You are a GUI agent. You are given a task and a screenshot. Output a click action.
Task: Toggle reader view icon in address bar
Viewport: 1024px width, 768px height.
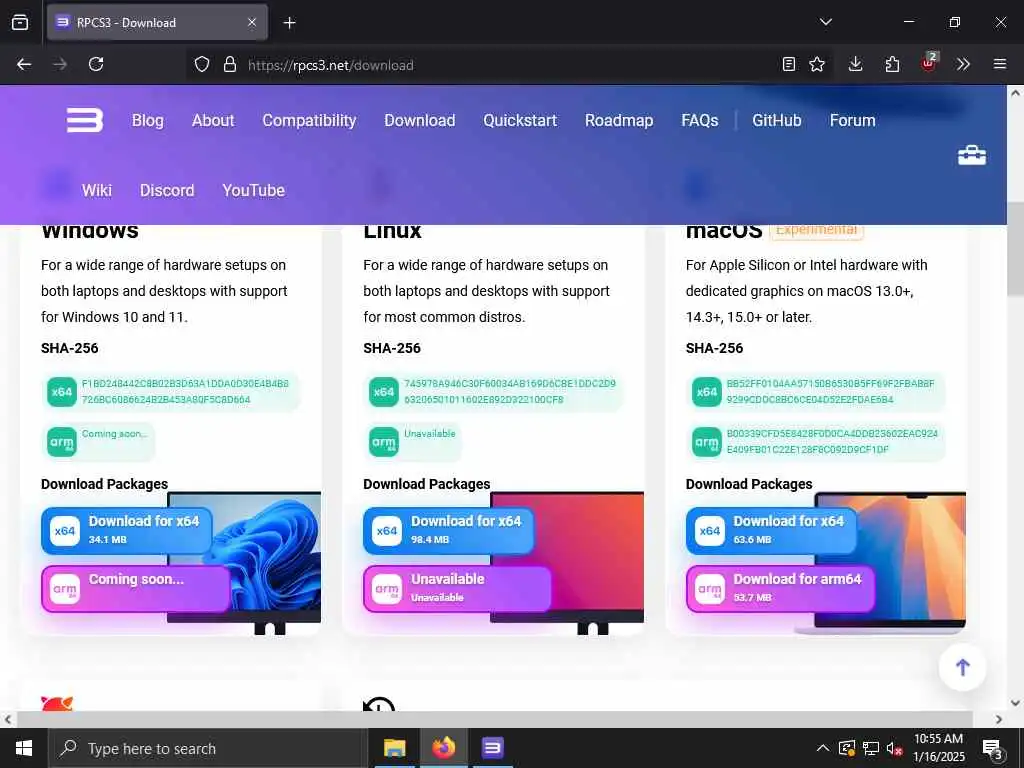point(789,64)
